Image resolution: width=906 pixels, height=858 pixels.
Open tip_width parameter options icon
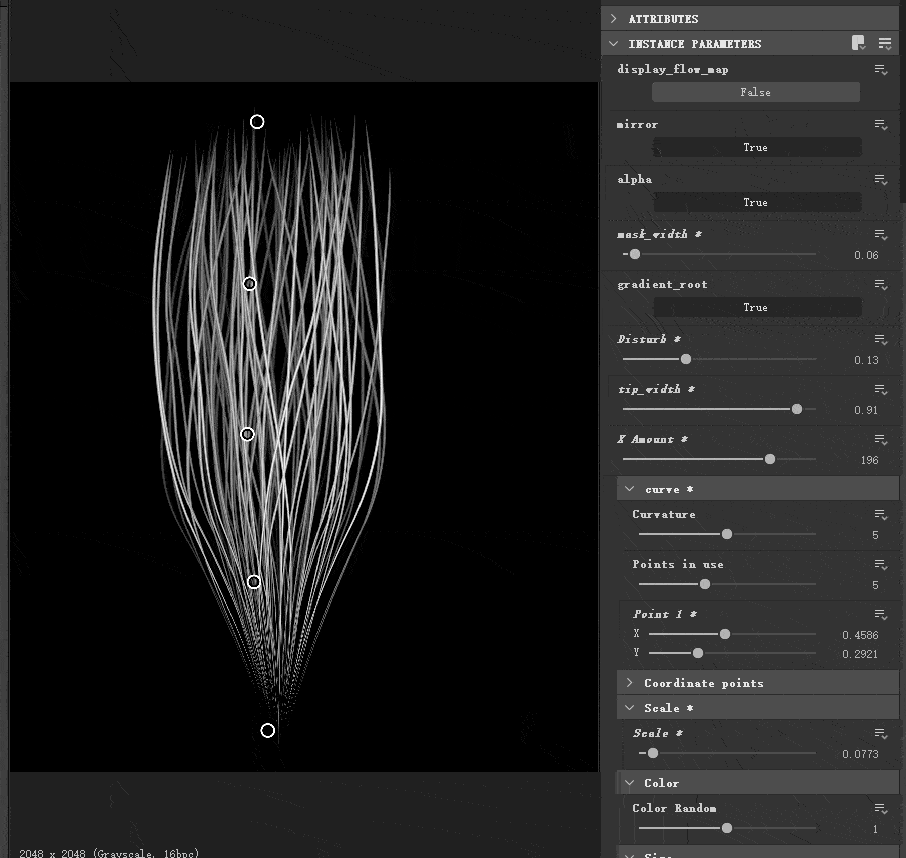click(881, 390)
